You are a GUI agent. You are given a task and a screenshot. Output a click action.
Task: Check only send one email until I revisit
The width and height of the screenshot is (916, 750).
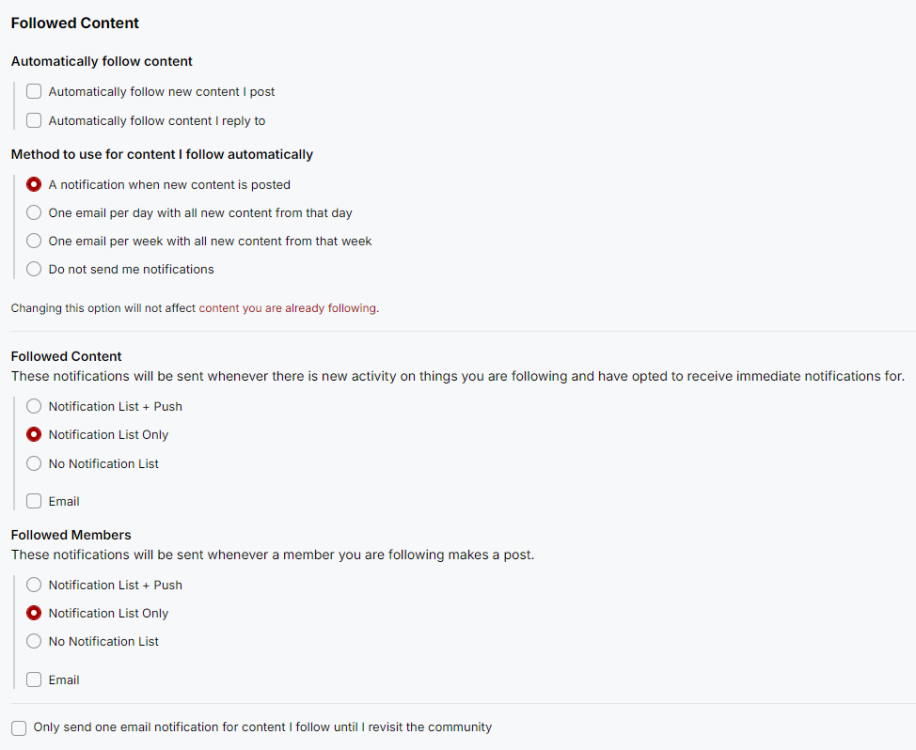coord(18,727)
